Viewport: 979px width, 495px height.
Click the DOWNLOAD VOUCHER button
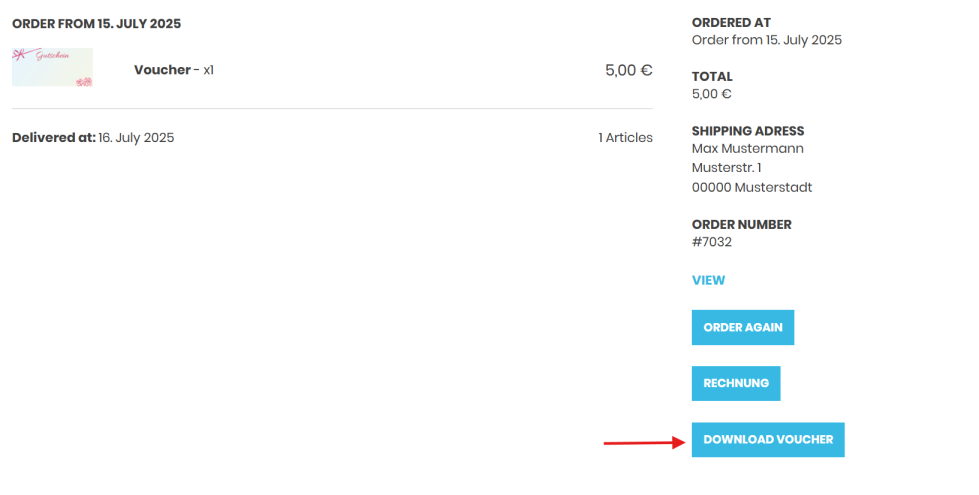[767, 439]
